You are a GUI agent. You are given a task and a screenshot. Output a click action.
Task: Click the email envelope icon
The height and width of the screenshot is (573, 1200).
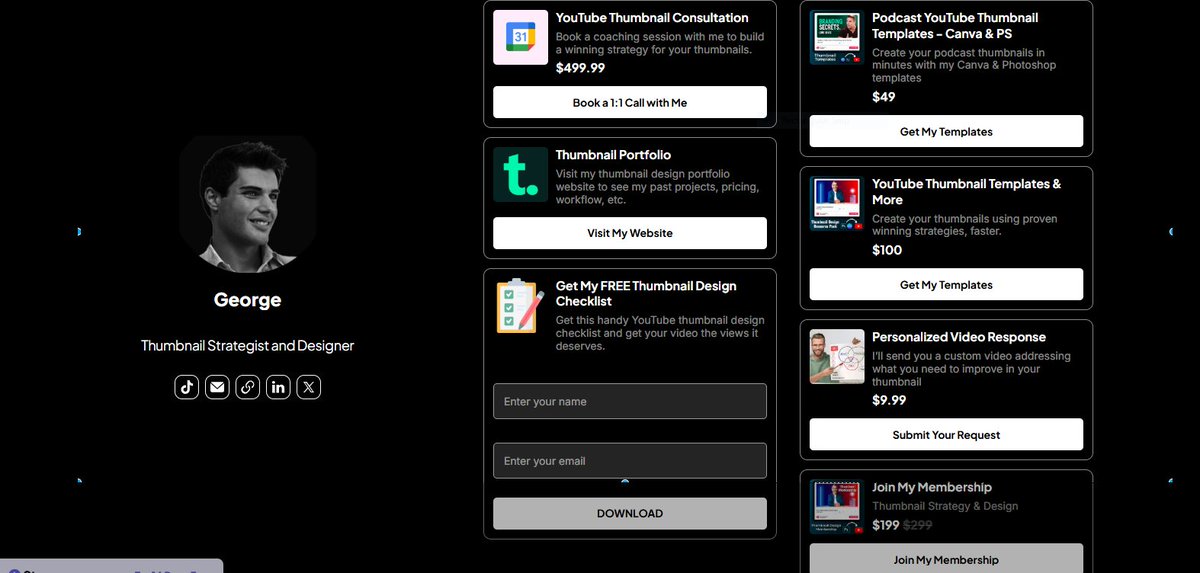(x=217, y=387)
